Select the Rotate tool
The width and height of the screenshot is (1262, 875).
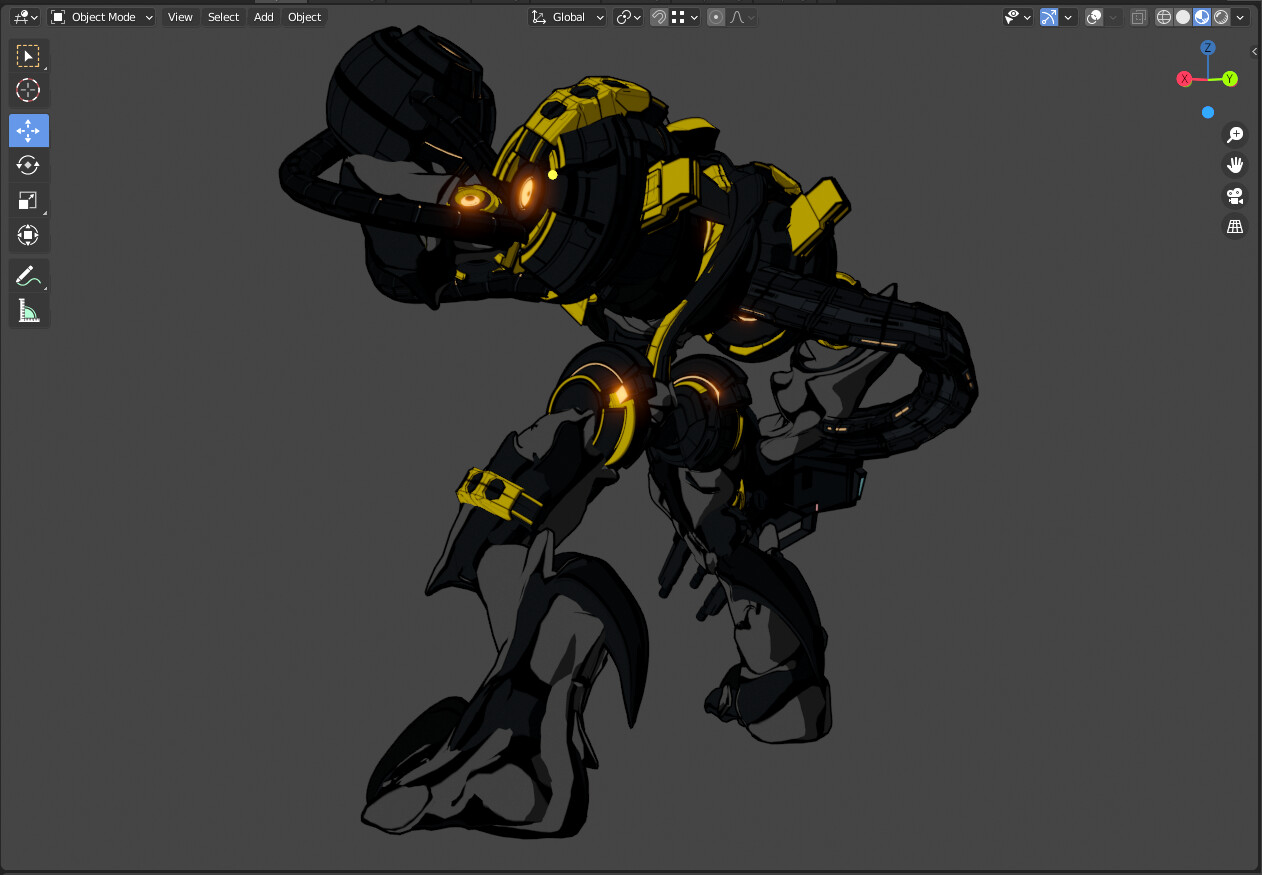tap(28, 165)
